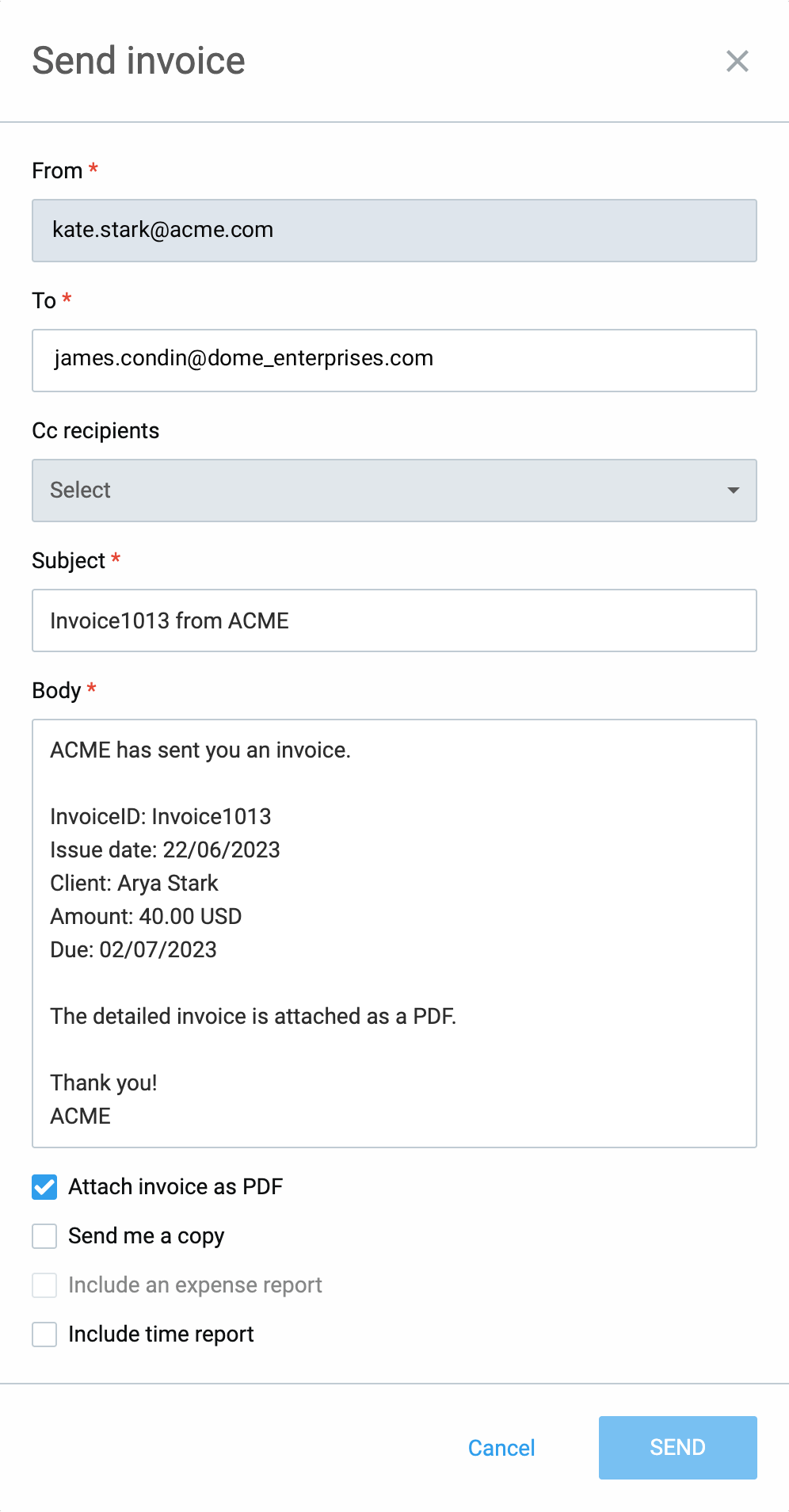Close the Send invoice dialog
Screen dimensions: 789x1512
click(x=737, y=61)
